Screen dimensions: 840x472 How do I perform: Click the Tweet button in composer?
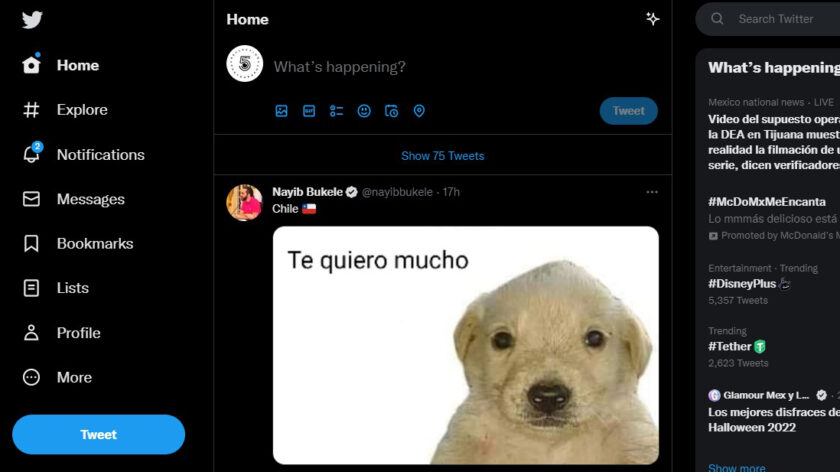[628, 111]
